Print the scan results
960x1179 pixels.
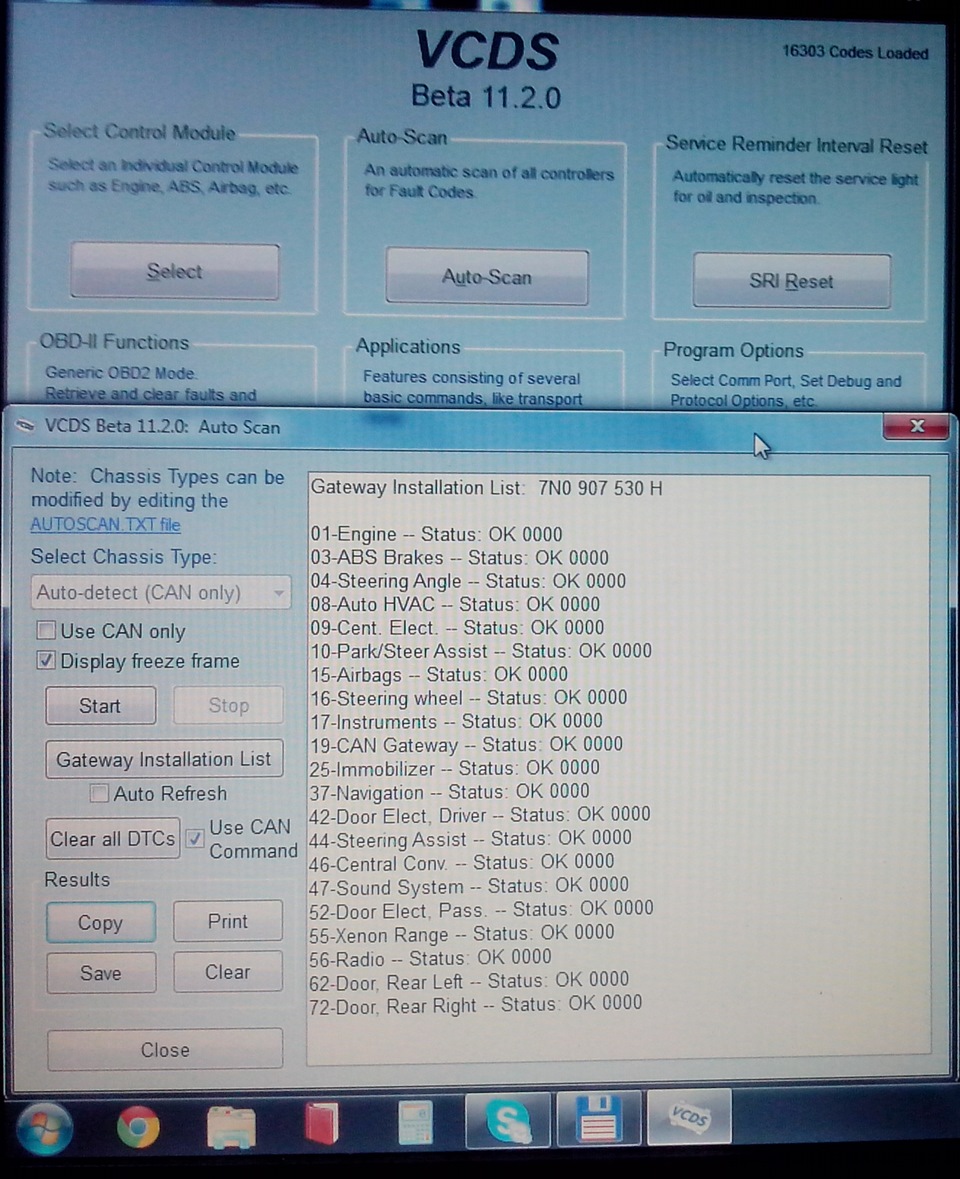pos(228,921)
